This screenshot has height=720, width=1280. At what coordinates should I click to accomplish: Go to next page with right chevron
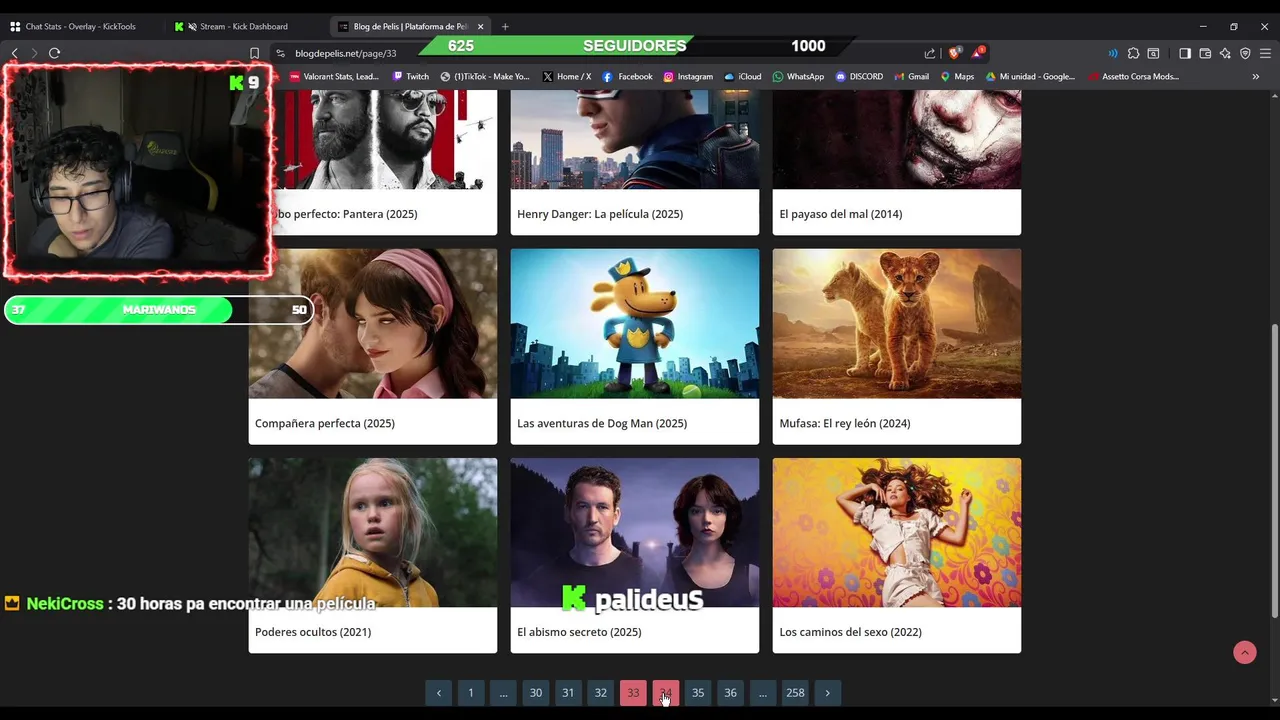click(827, 693)
